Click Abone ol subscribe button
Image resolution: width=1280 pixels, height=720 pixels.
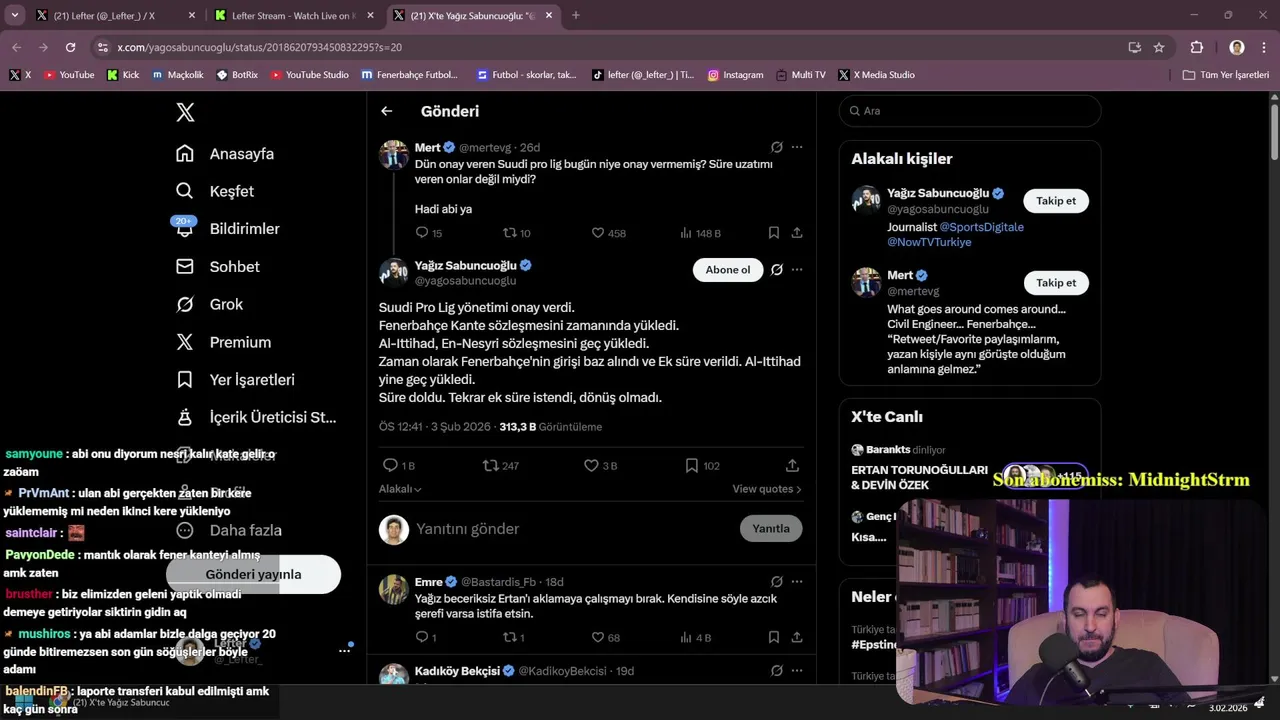[728, 270]
